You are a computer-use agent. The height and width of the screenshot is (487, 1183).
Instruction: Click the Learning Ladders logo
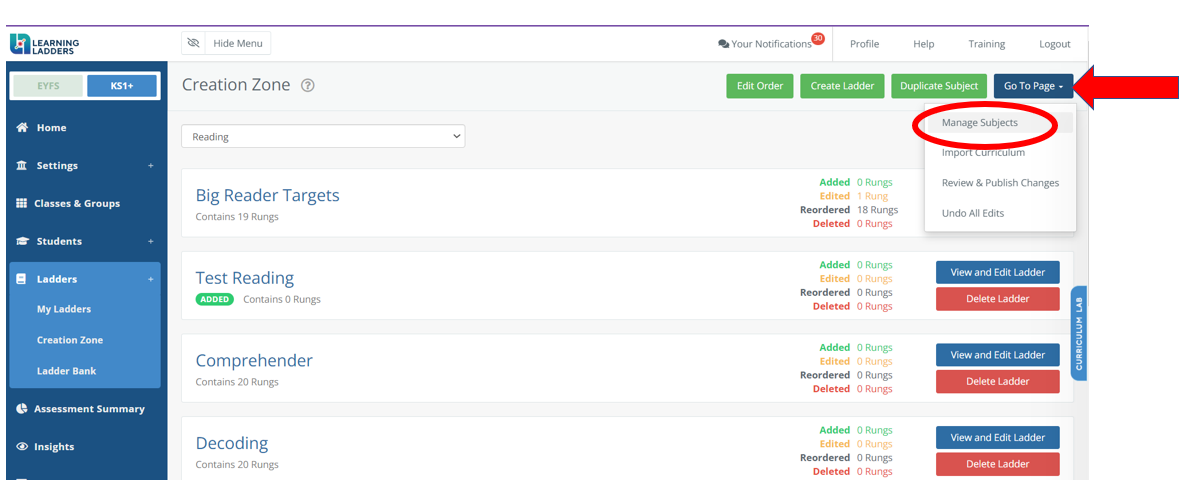click(x=45, y=45)
